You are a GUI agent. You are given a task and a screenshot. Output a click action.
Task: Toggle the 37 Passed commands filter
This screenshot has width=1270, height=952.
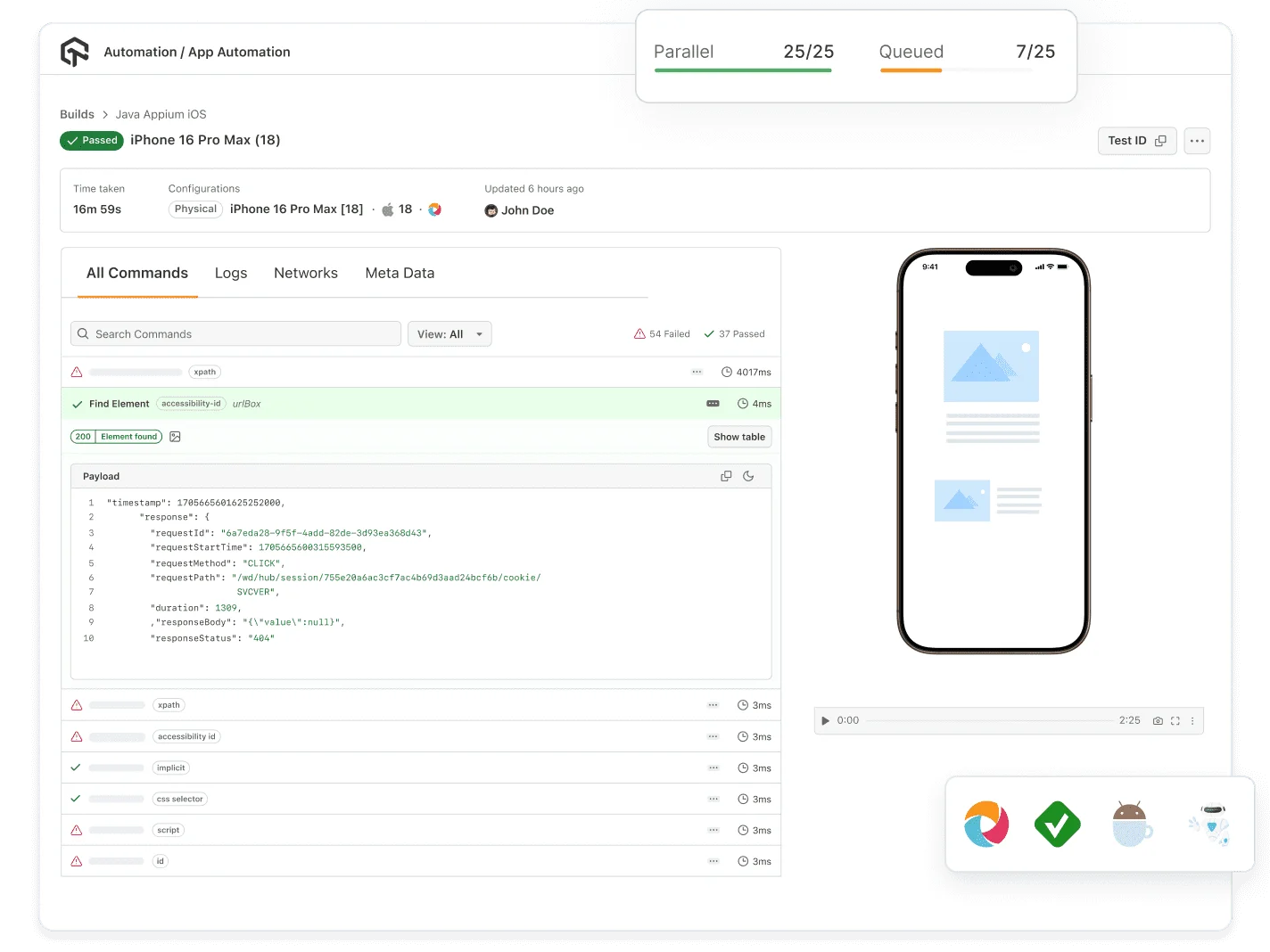tap(734, 333)
